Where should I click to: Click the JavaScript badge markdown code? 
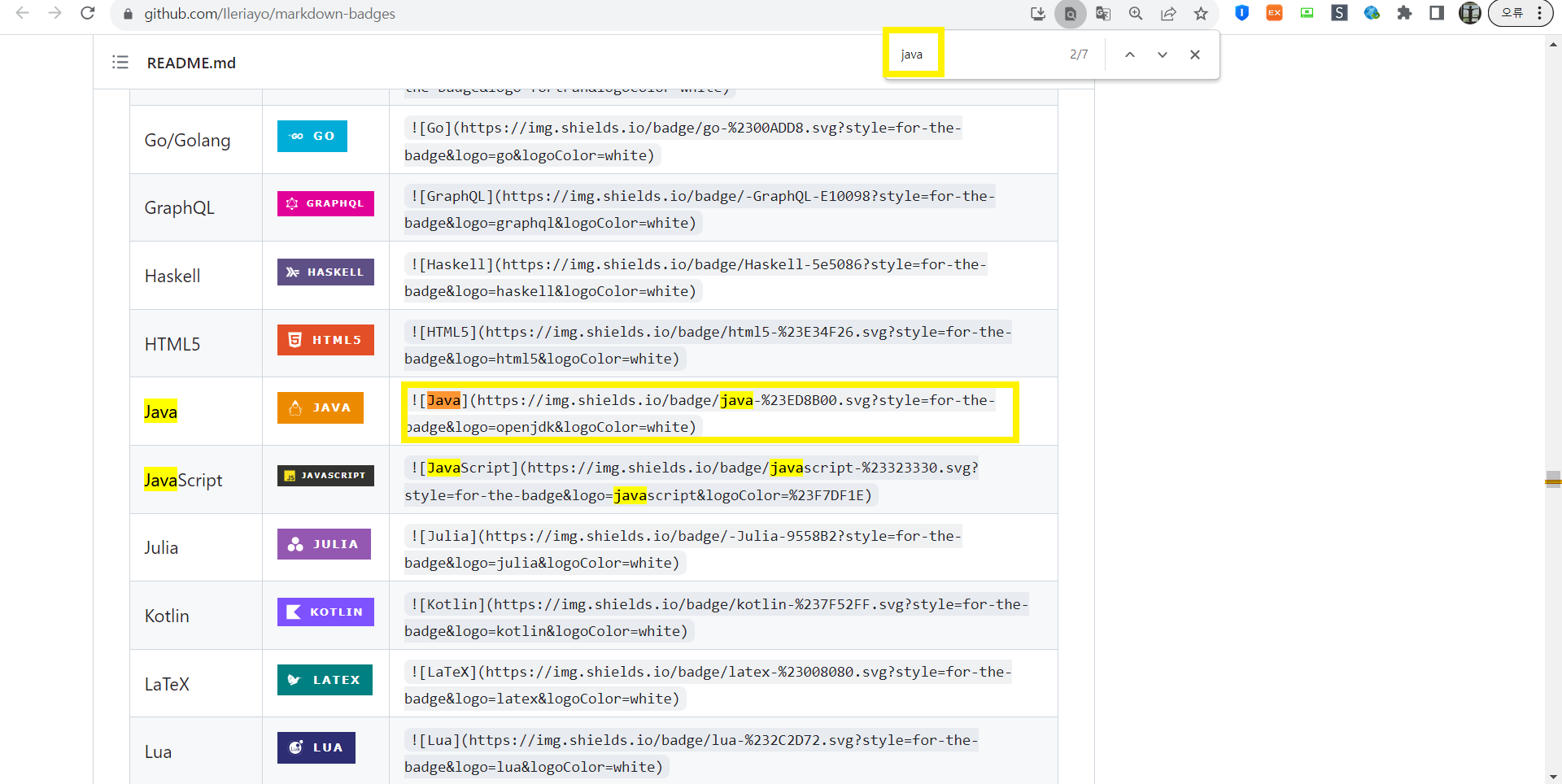coord(692,481)
